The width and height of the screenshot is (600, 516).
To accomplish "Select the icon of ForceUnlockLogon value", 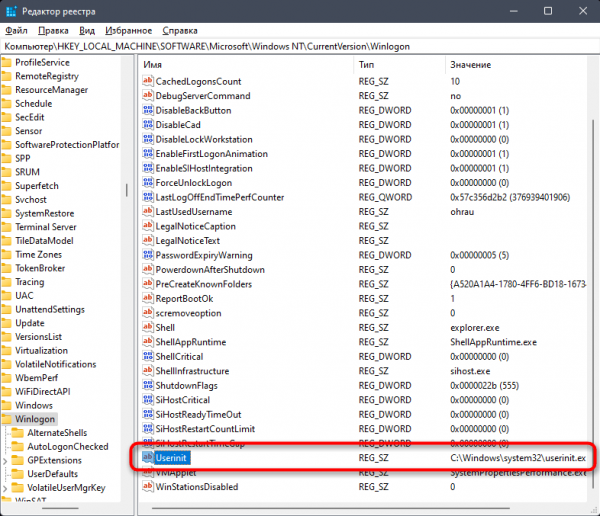I will [148, 182].
